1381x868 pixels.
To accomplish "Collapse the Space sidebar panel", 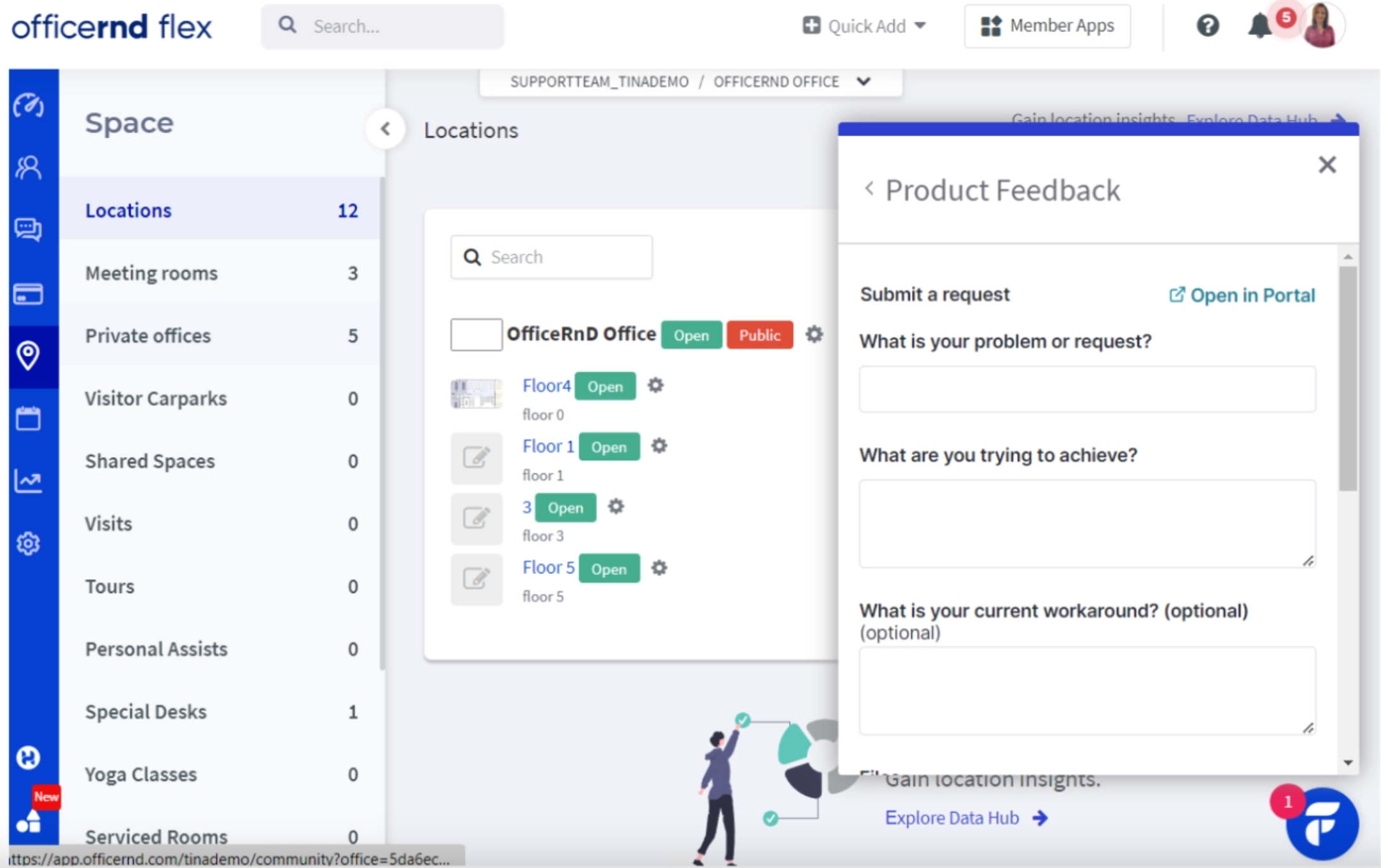I will click(386, 129).
